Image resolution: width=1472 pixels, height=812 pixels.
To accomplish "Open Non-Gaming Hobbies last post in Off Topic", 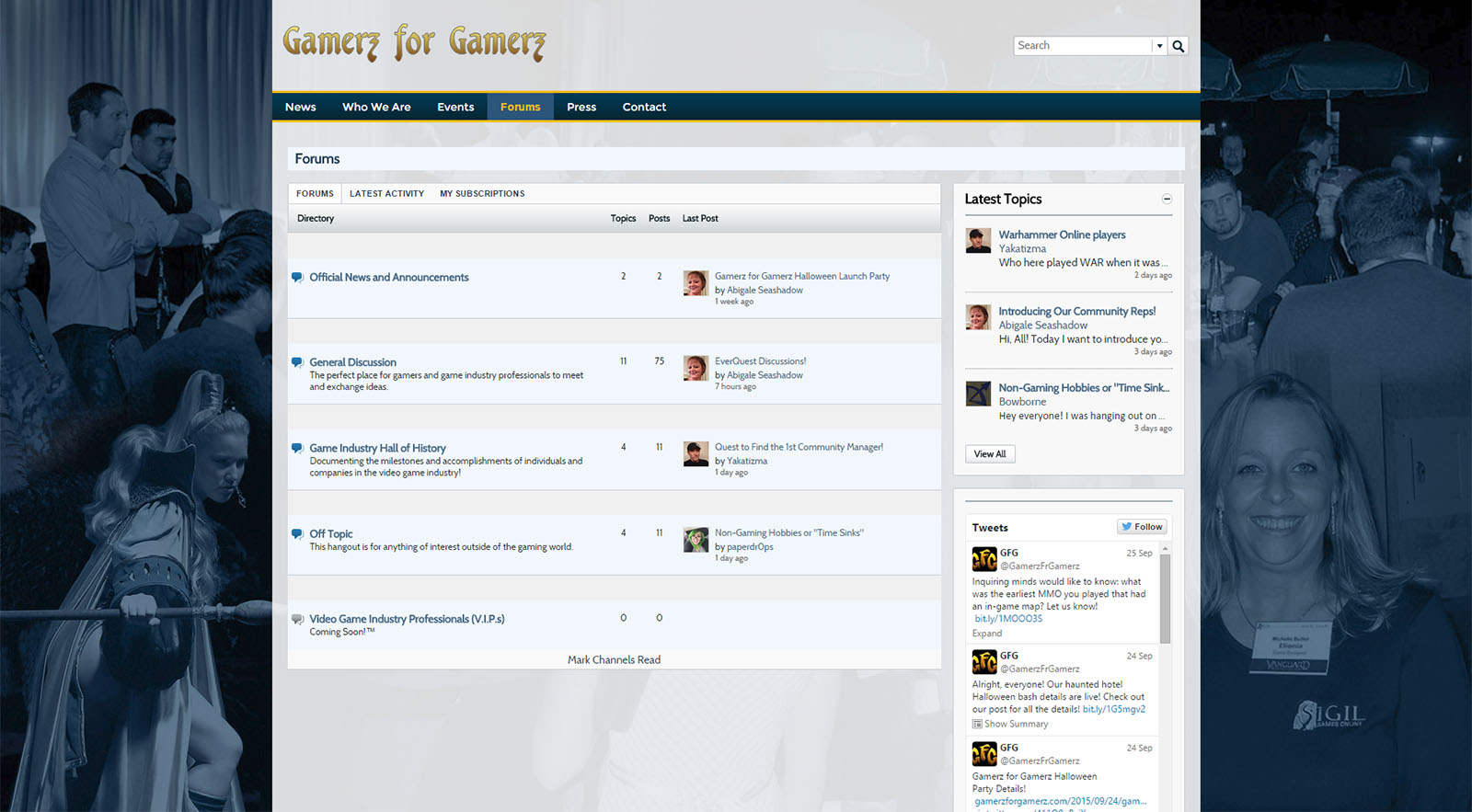I will (x=789, y=532).
